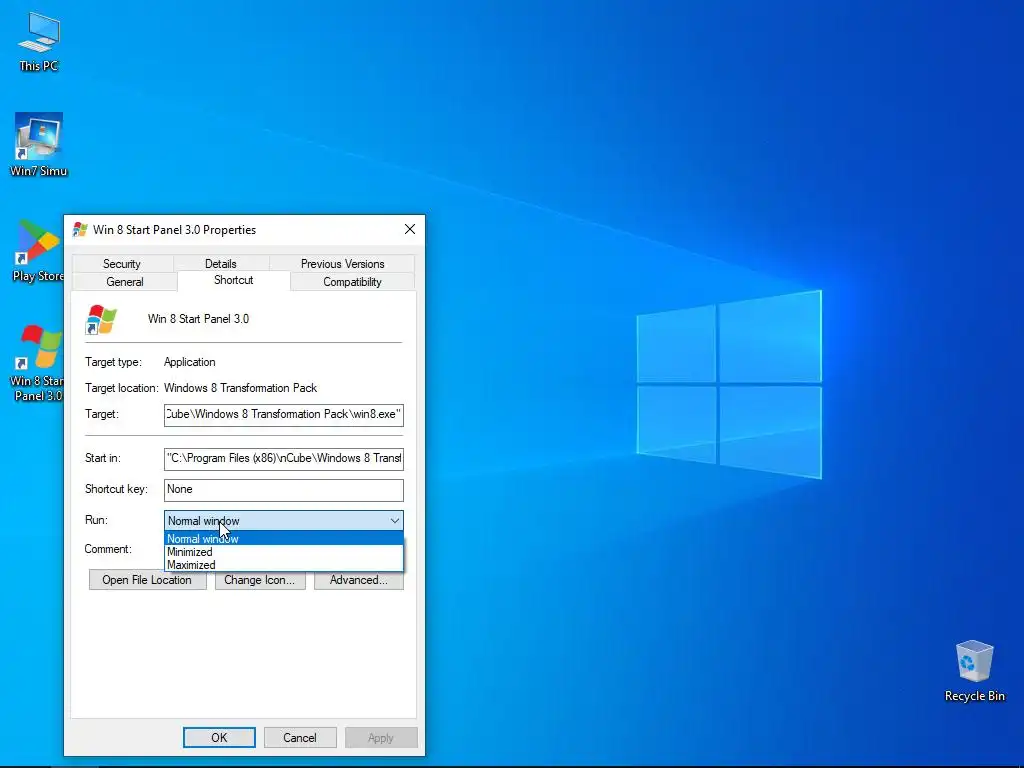The image size is (1024, 768).
Task: Click the Target type value Application
Action: (x=189, y=362)
